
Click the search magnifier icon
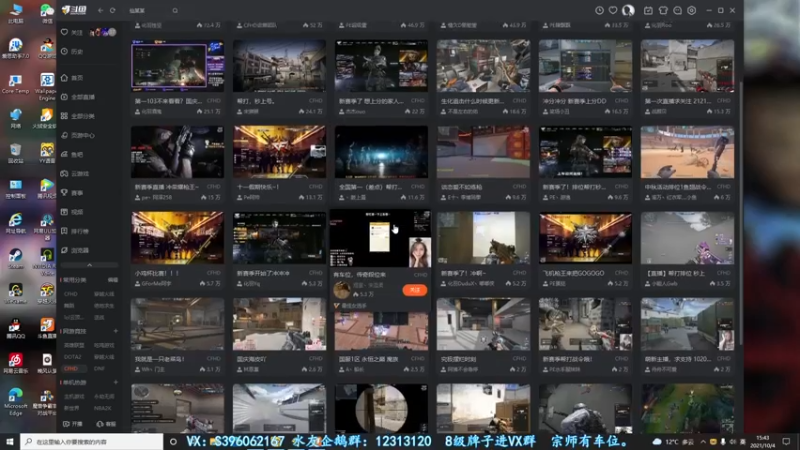coord(175,10)
